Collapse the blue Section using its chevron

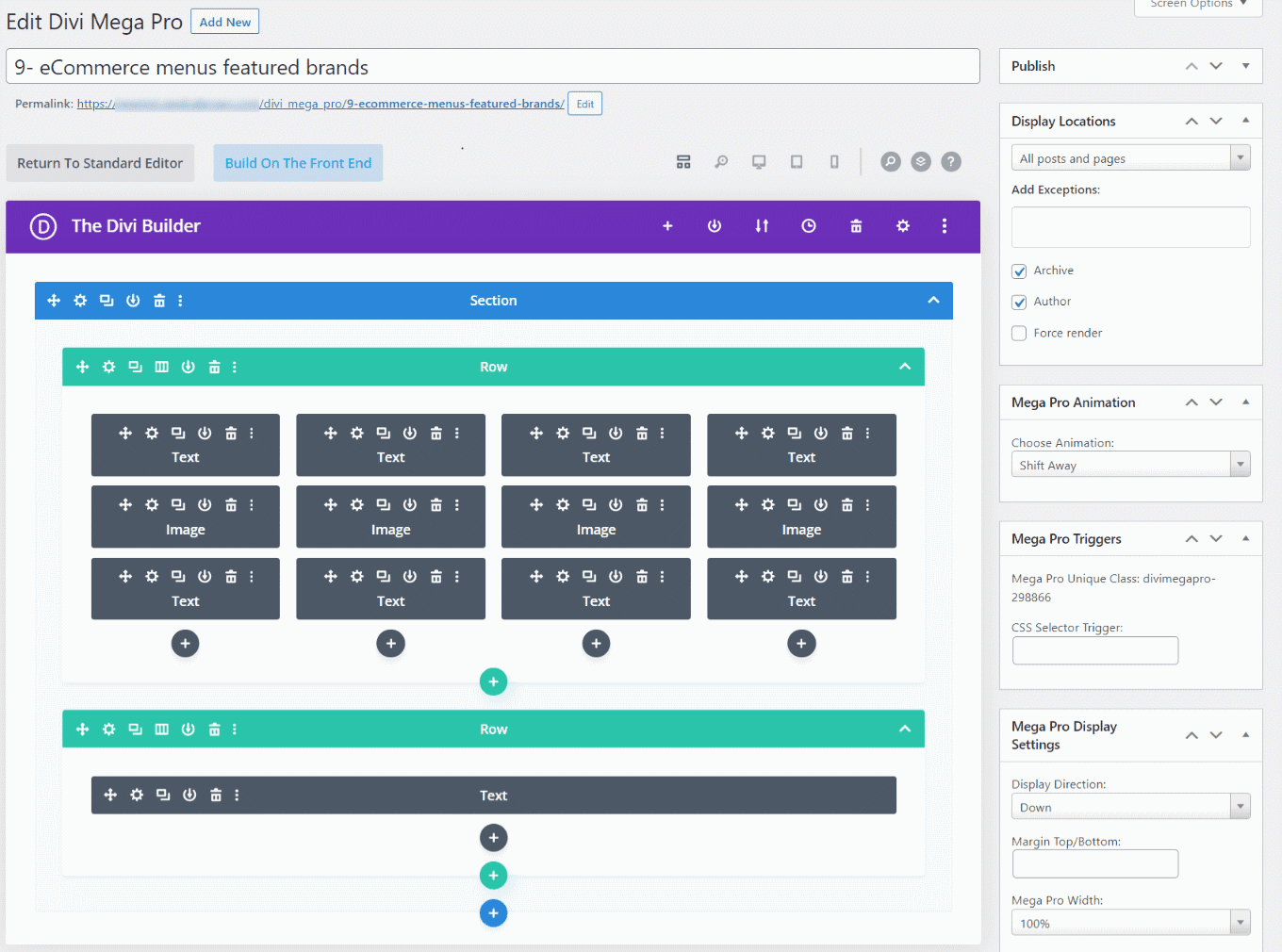point(933,300)
